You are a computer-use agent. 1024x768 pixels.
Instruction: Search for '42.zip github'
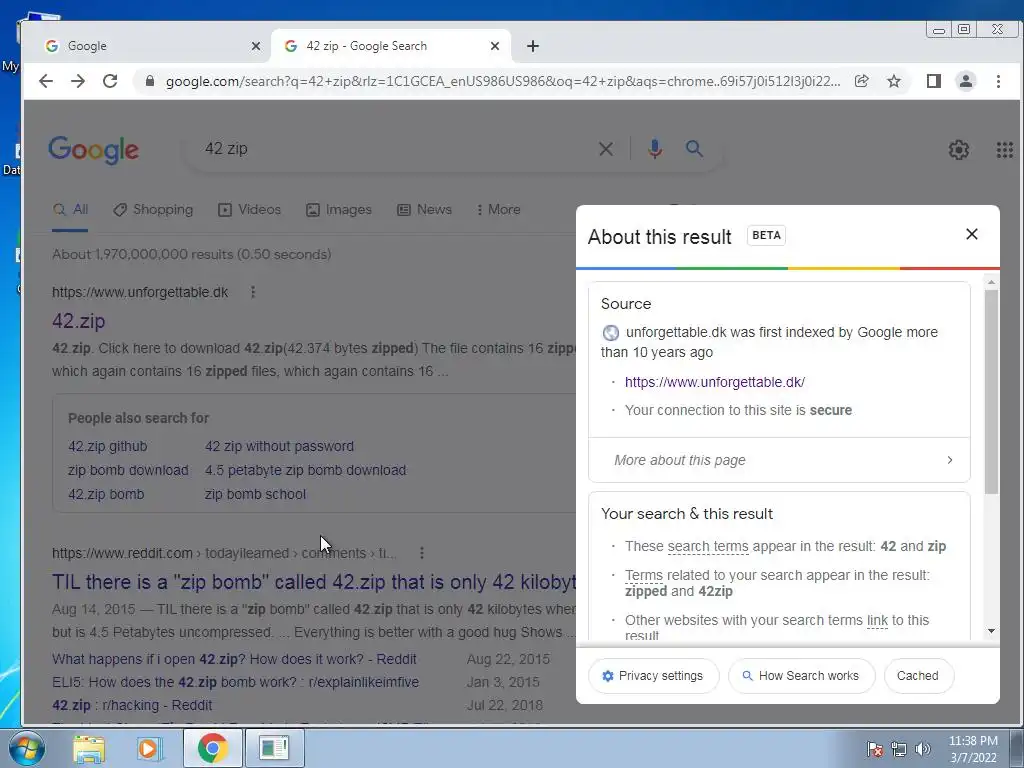108,446
